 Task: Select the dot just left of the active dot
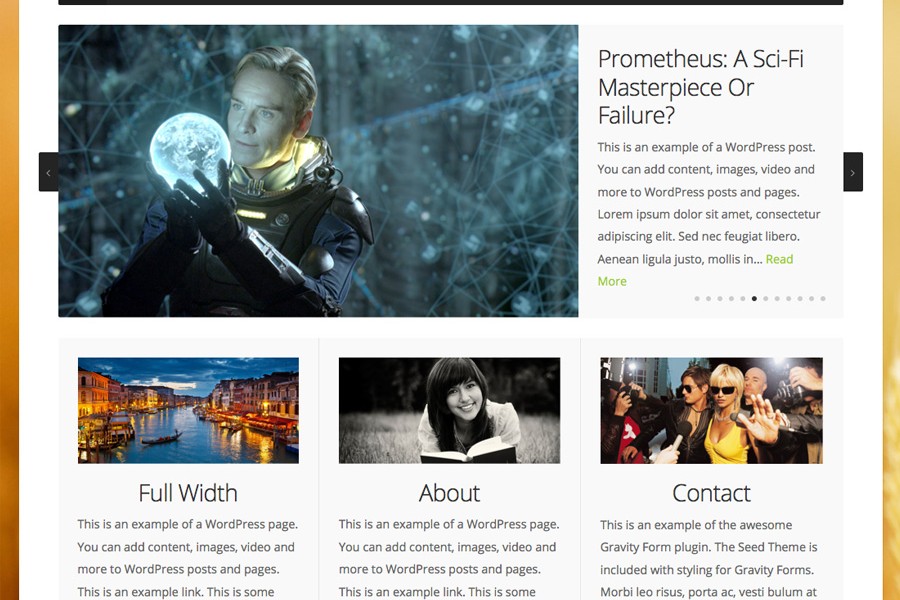coord(743,299)
